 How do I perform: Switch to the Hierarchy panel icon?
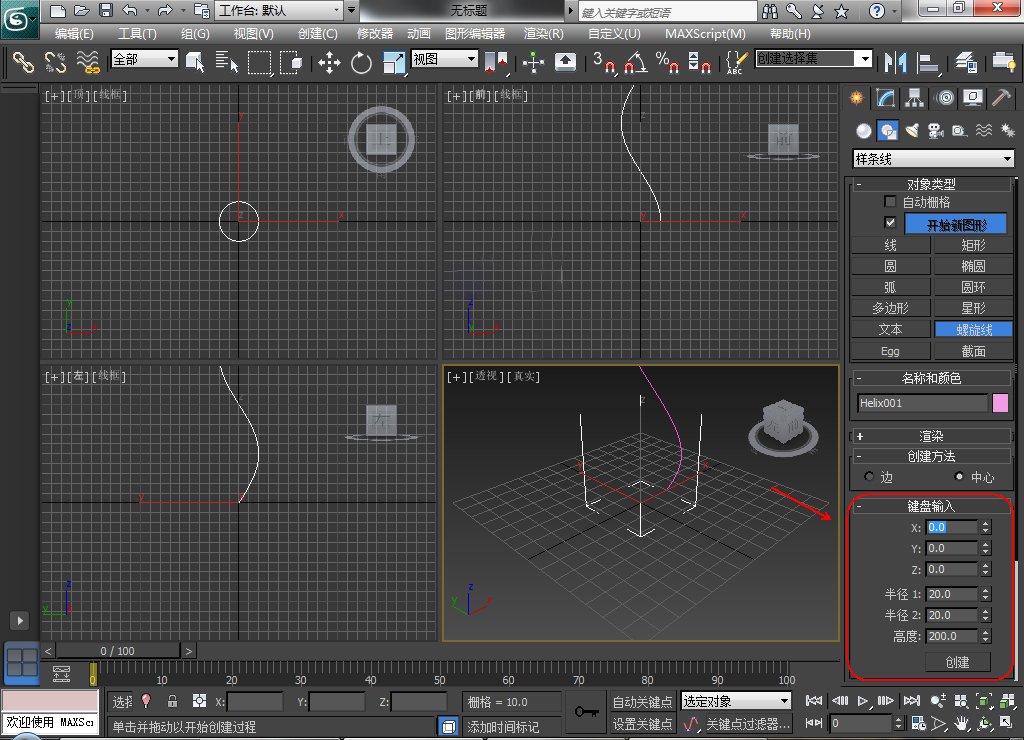click(x=914, y=98)
